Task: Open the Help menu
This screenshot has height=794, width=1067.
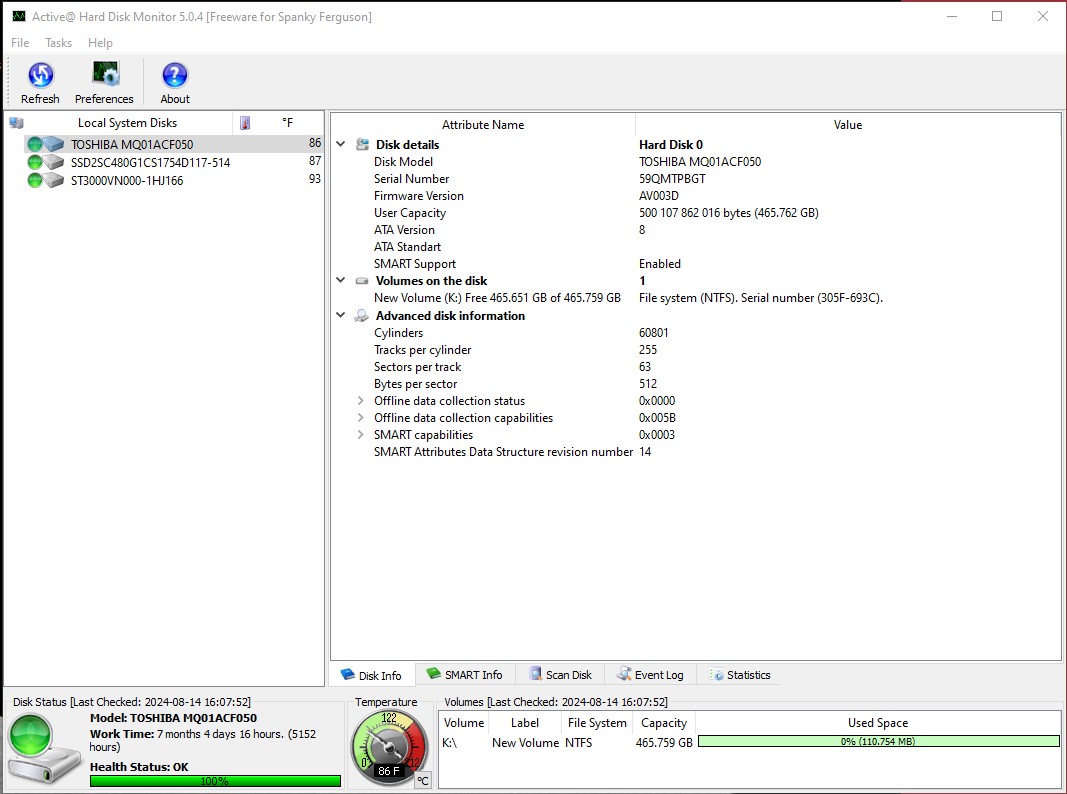Action: (x=100, y=43)
